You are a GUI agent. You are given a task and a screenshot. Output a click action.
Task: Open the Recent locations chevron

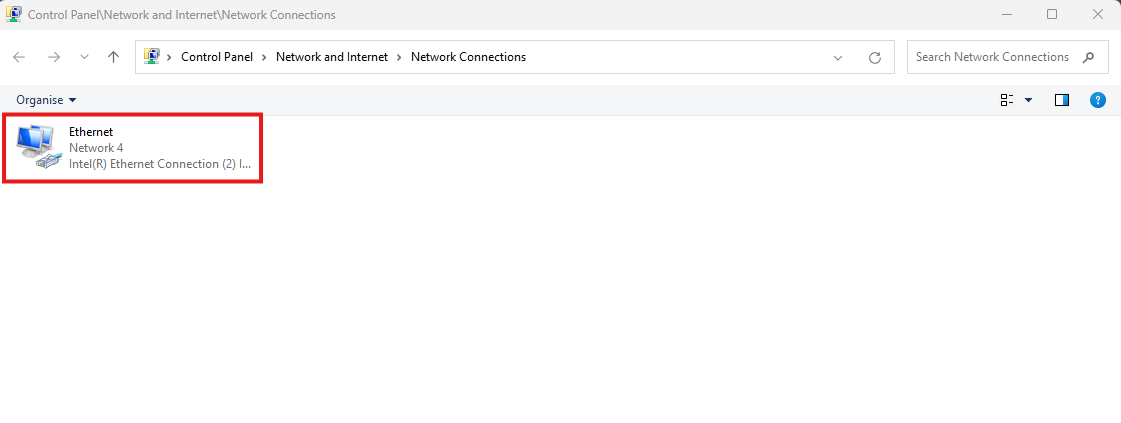84,57
